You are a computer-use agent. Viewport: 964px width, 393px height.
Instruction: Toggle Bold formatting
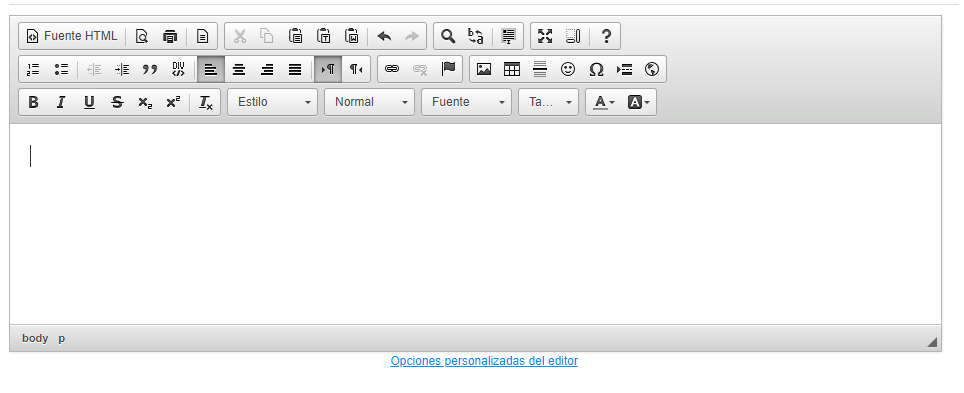coord(33,102)
